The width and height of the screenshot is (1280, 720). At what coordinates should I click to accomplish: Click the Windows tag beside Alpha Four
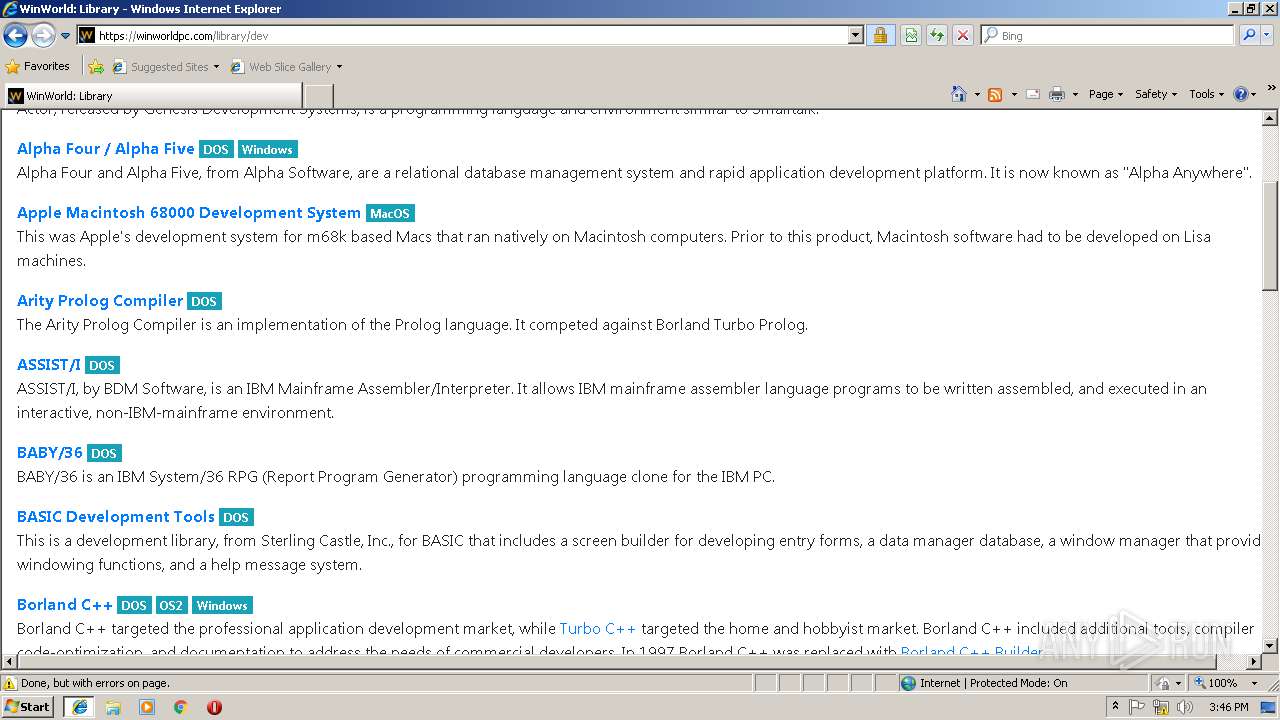pos(267,149)
